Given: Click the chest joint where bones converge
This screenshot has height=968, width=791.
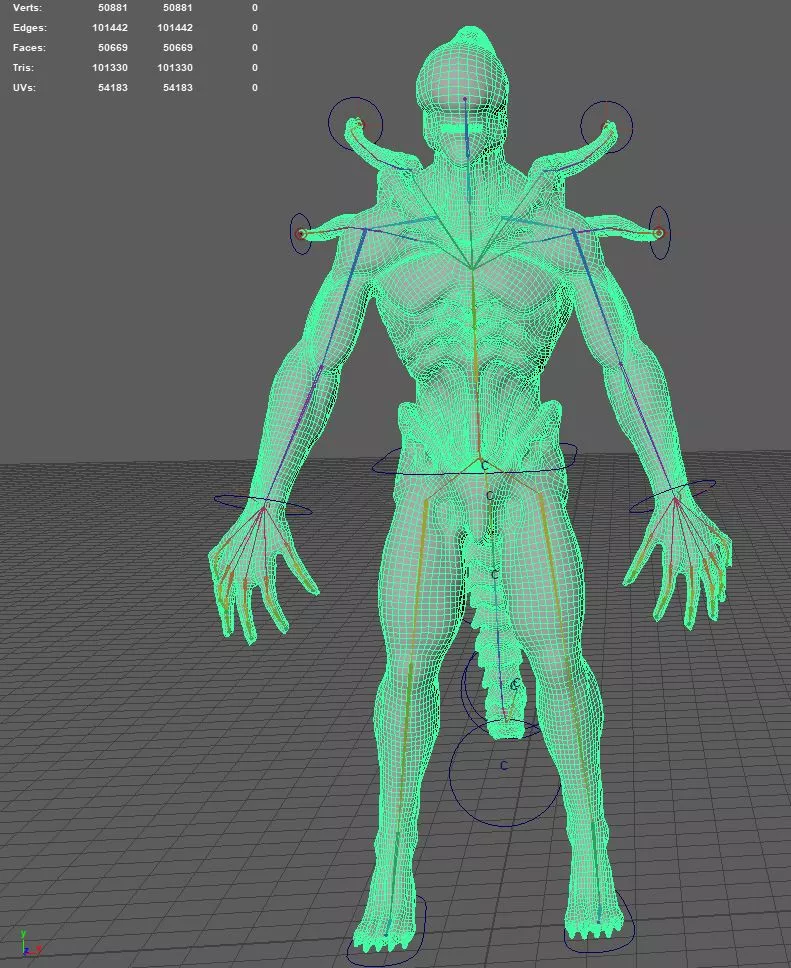Looking at the screenshot, I should 473,268.
